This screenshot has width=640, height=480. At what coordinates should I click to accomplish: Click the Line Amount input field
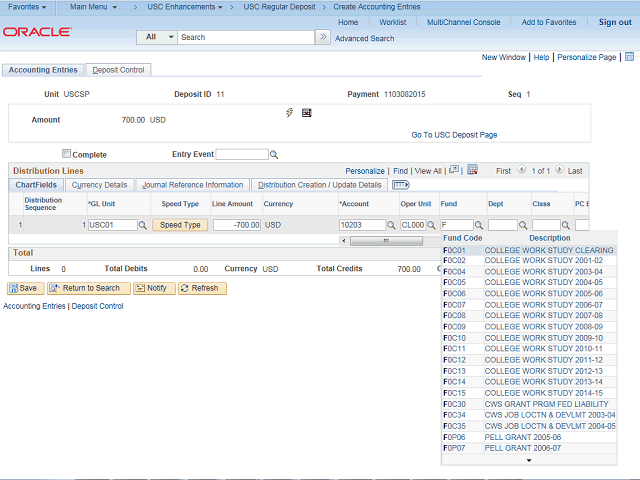(236, 225)
